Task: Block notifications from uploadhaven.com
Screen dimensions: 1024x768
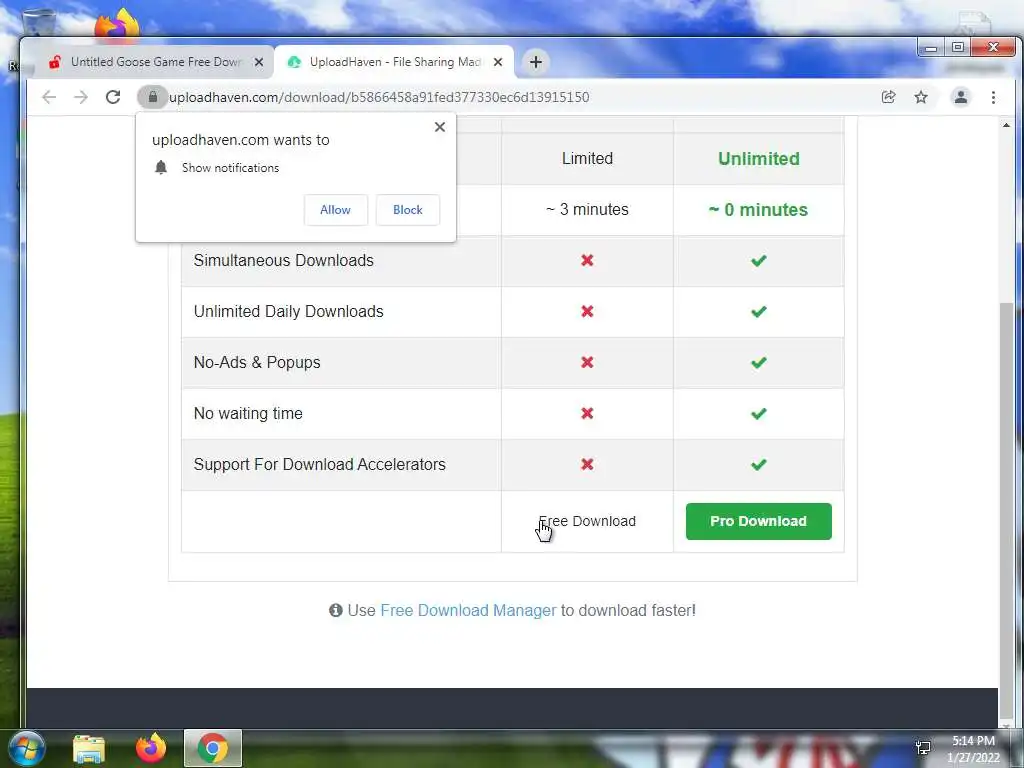Action: coord(408,210)
